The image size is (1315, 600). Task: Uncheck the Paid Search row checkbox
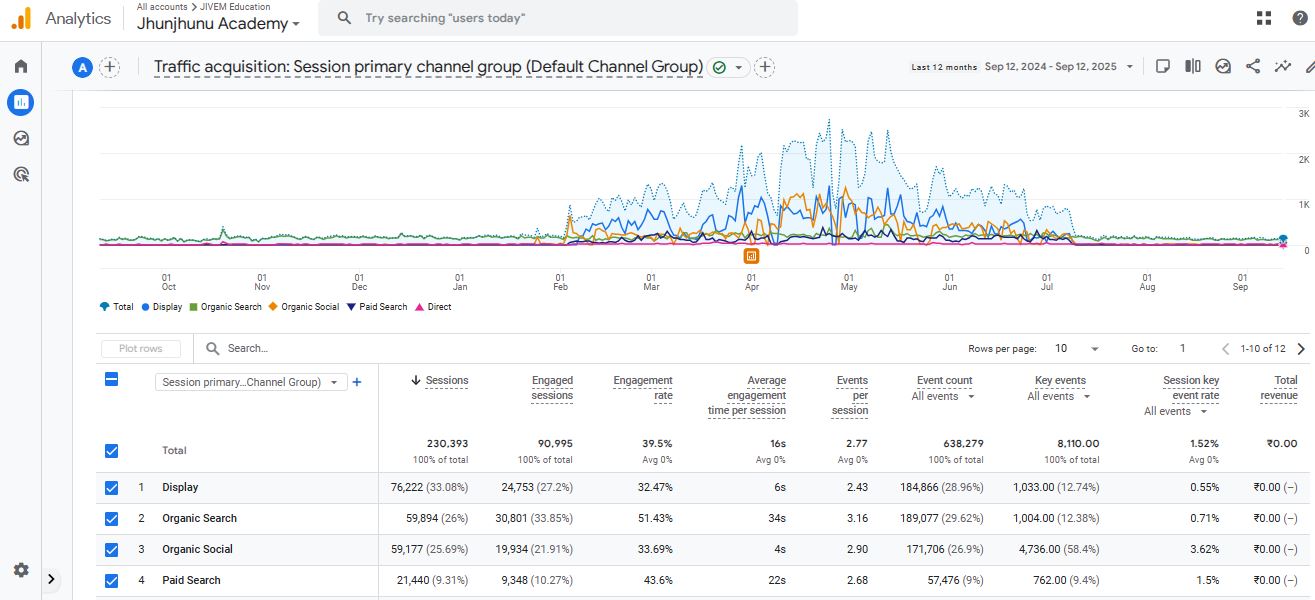pyautogui.click(x=111, y=581)
